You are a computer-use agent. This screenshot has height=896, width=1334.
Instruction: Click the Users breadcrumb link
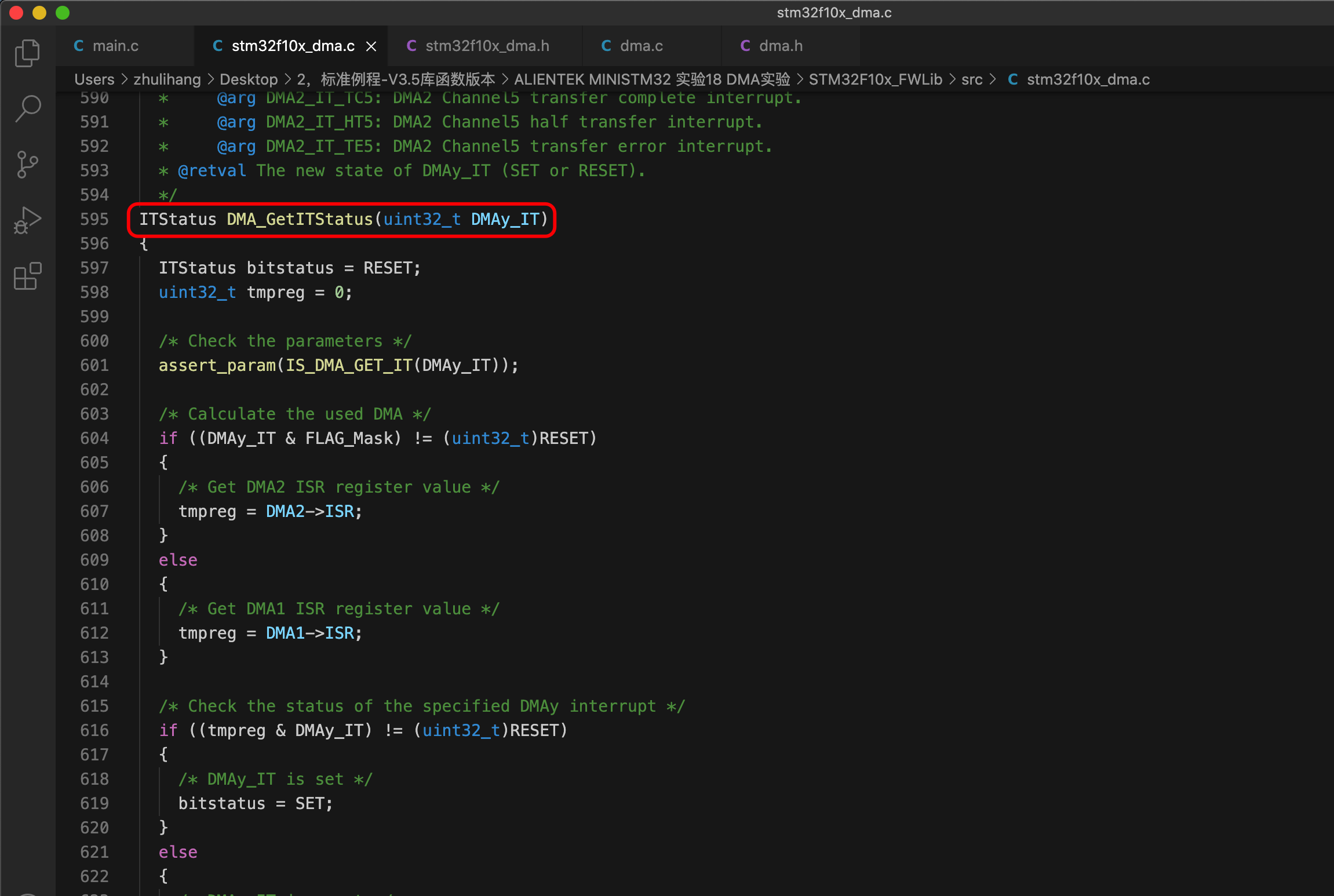pyautogui.click(x=94, y=79)
